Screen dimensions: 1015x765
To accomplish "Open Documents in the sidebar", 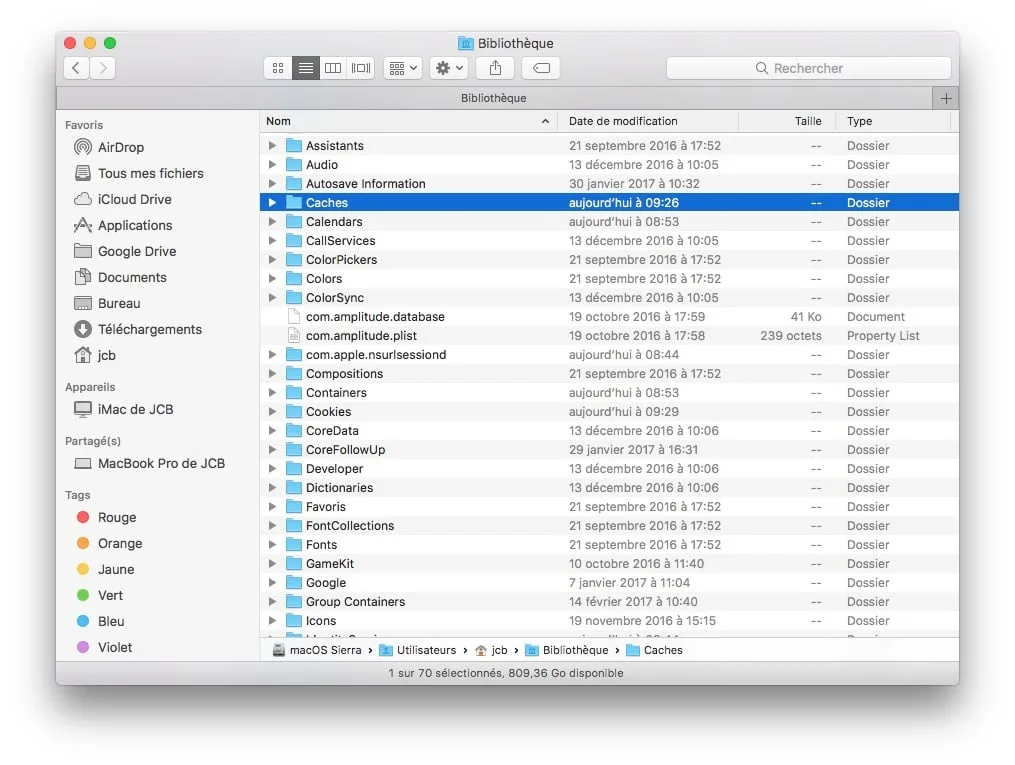I will point(120,277).
